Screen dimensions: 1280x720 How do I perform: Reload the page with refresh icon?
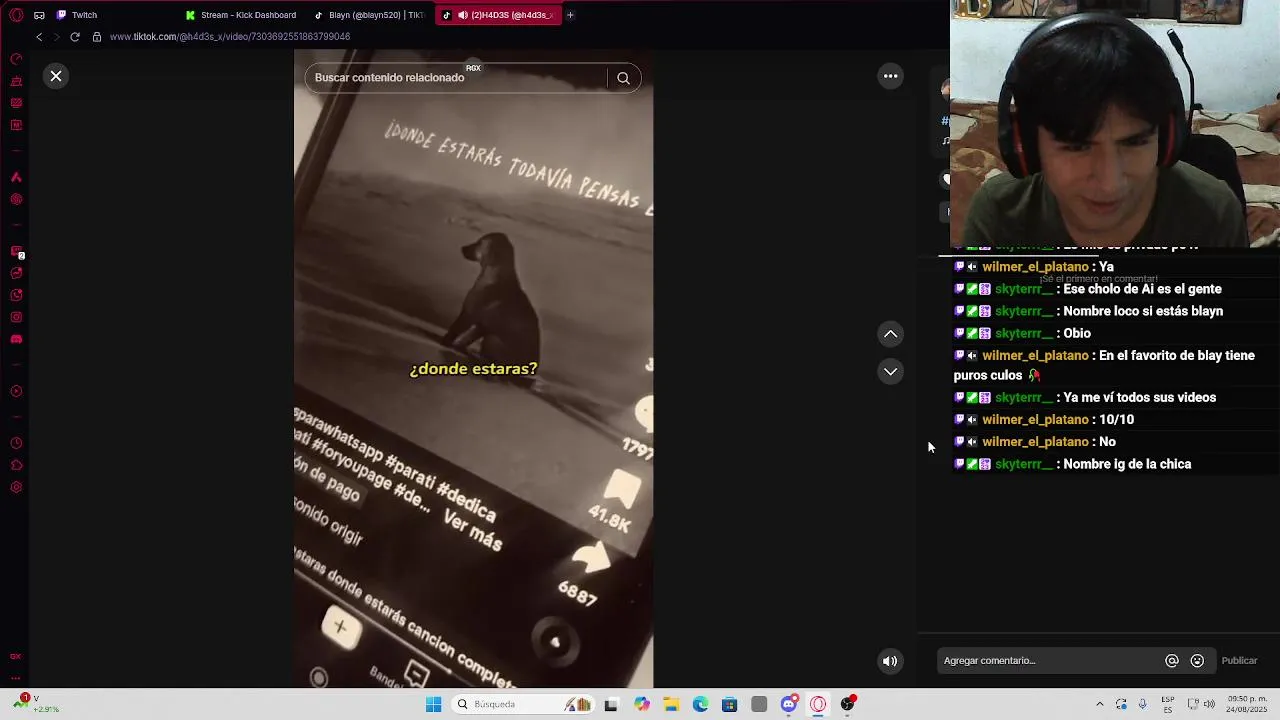click(74, 37)
